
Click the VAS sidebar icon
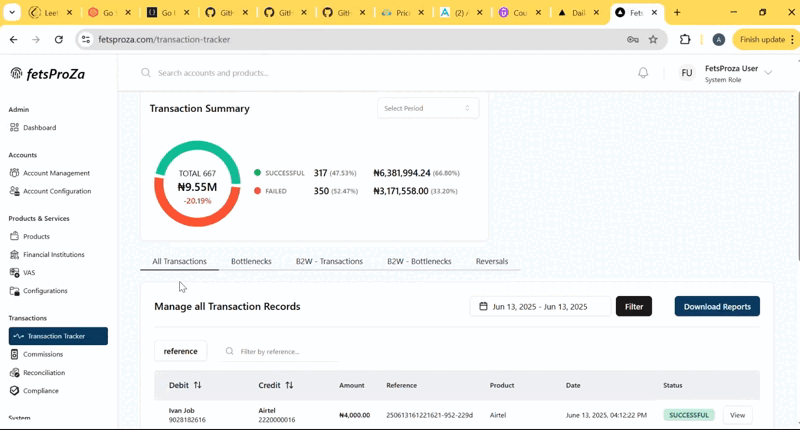pyautogui.click(x=14, y=272)
